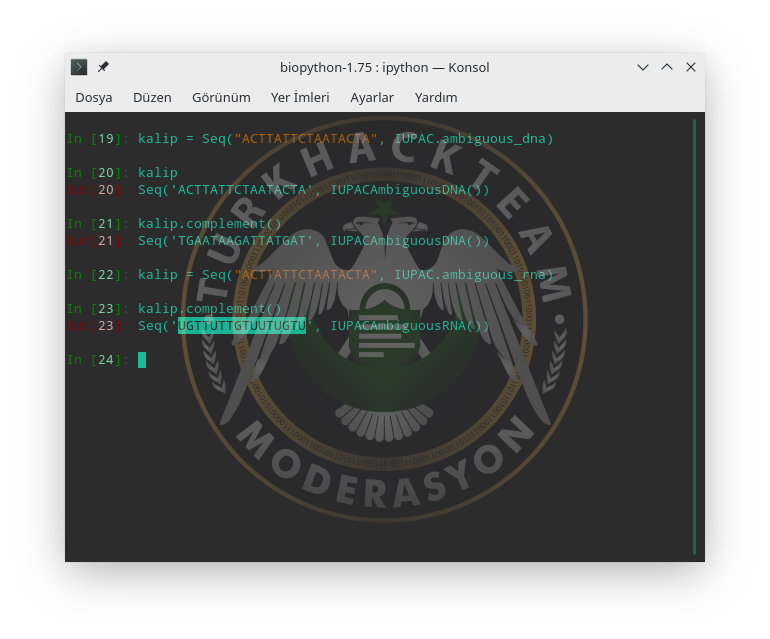Image resolution: width=770 pixels, height=639 pixels.
Task: Click the highlighted UGTTUTTGTUUTUGTU sequence
Action: click(x=242, y=326)
